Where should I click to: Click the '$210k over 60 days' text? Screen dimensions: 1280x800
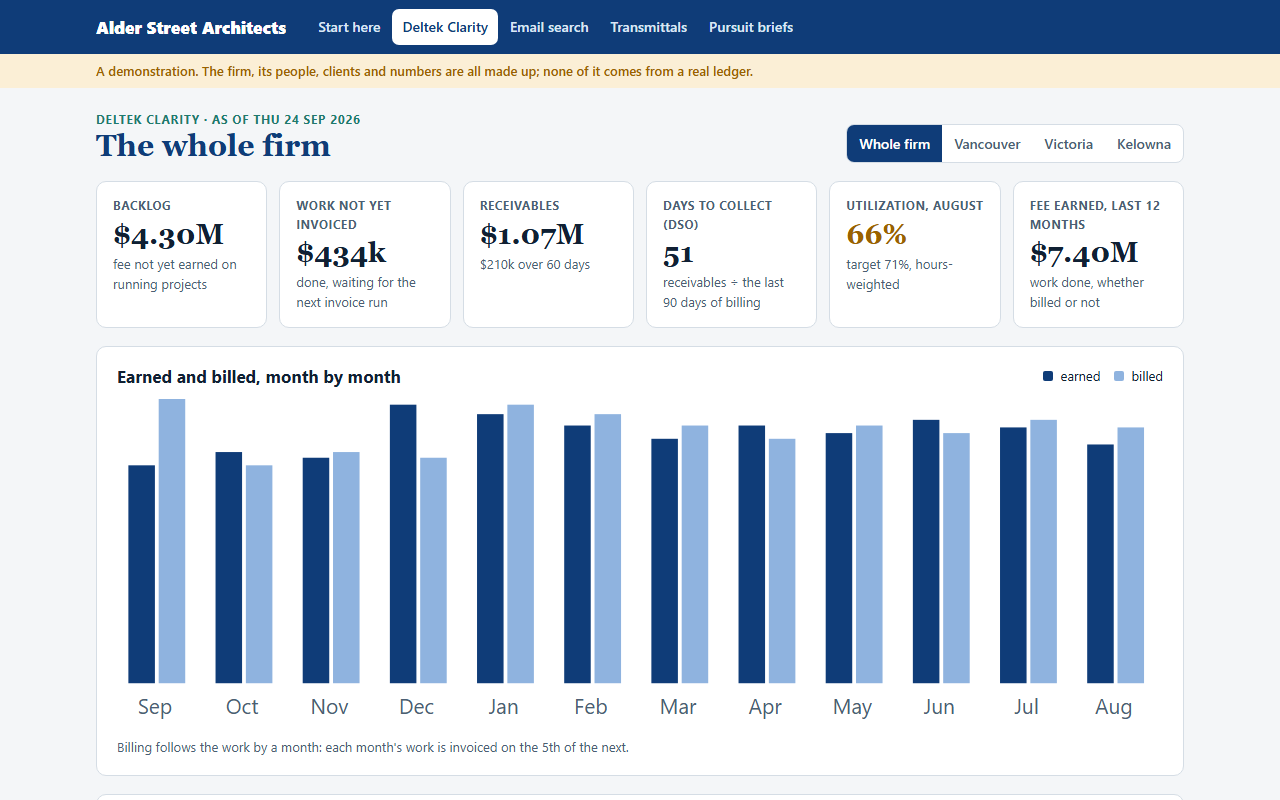(x=535, y=265)
